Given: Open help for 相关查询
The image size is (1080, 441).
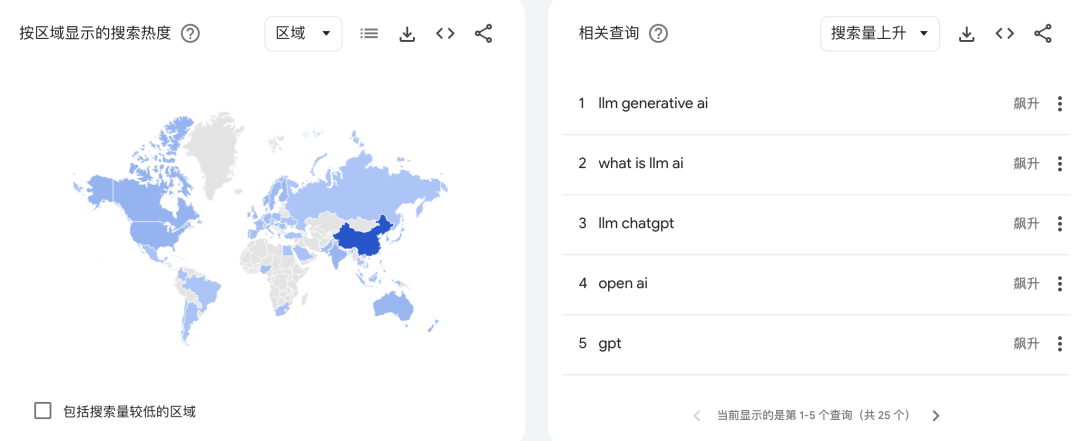Looking at the screenshot, I should pyautogui.click(x=658, y=33).
